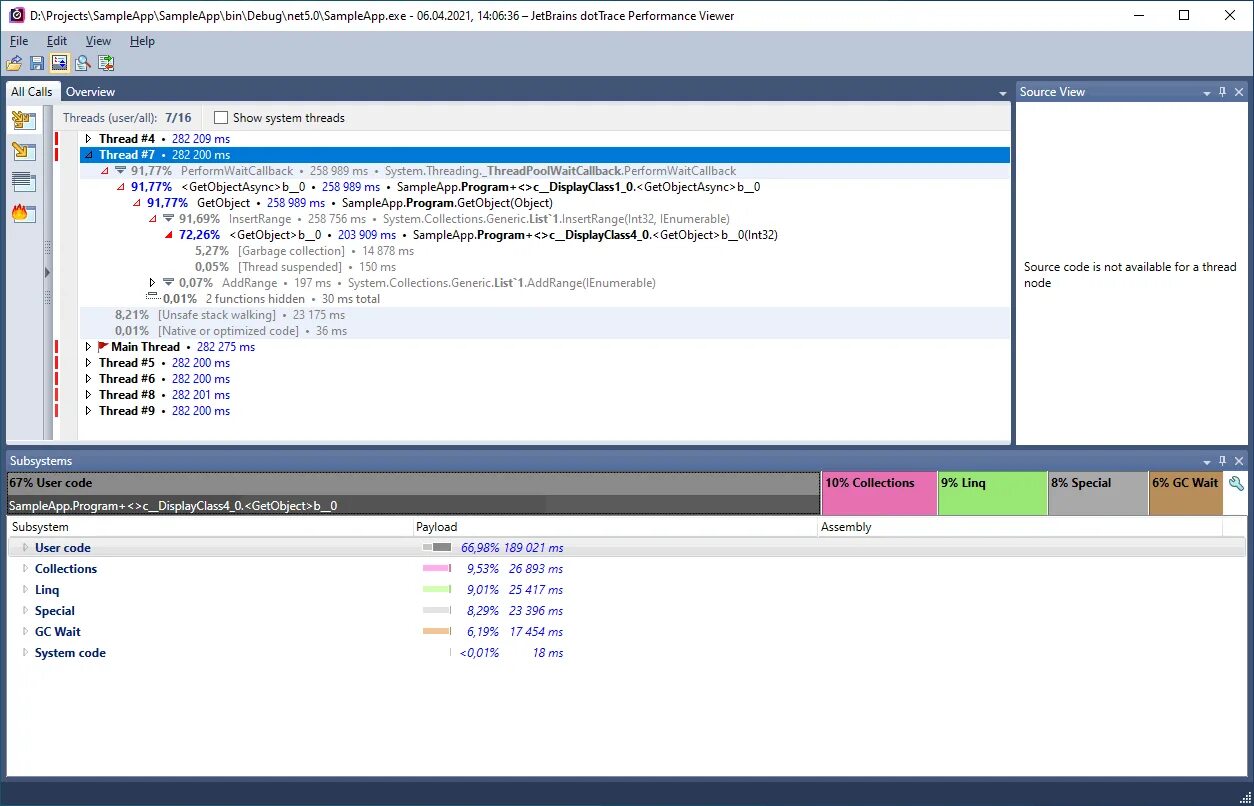Expand Thread #5 node
1254x806 pixels.
(88, 363)
